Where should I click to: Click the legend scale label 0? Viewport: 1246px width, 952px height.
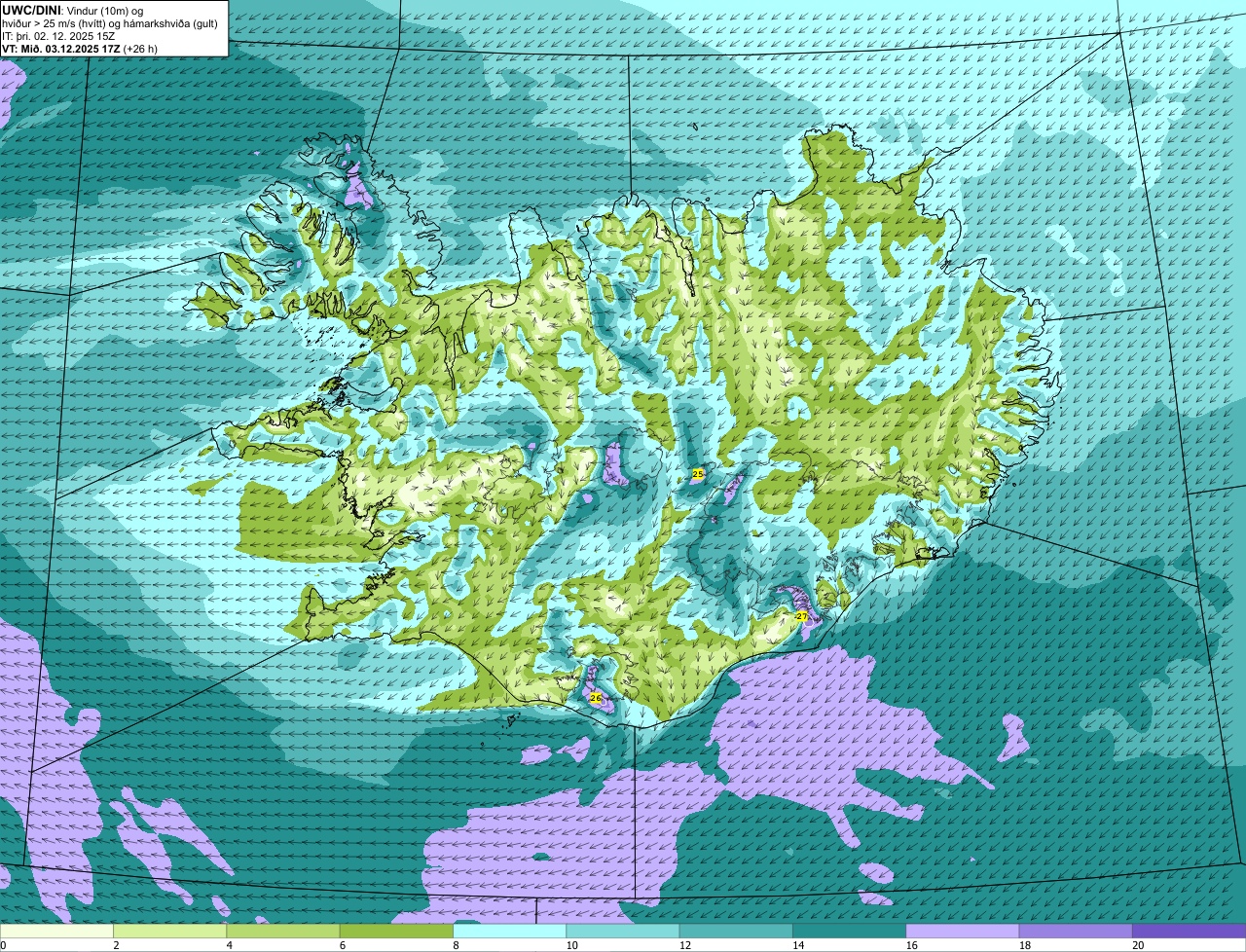pos(3,945)
